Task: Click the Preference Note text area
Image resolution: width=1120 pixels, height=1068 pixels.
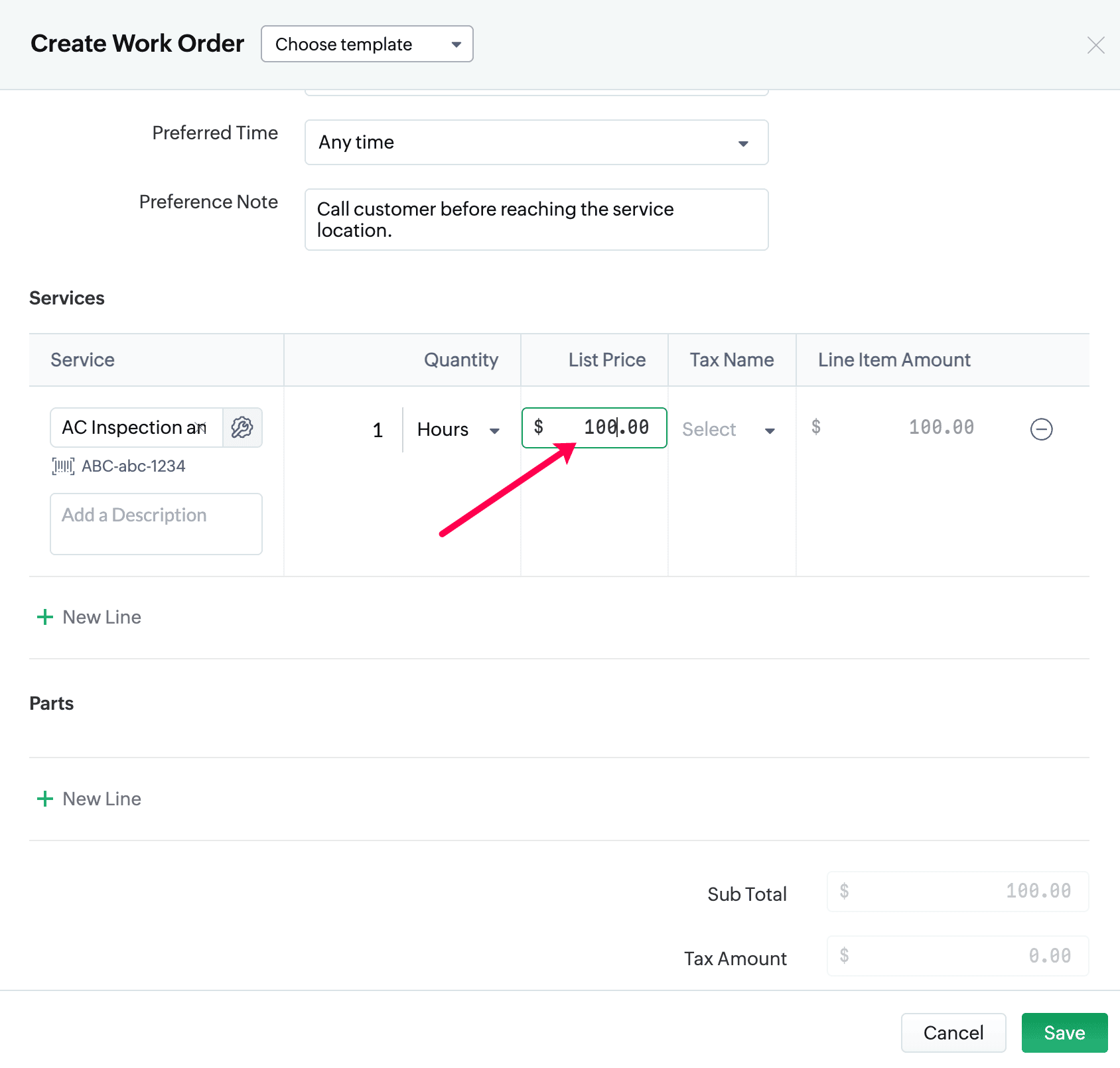Action: coord(536,220)
